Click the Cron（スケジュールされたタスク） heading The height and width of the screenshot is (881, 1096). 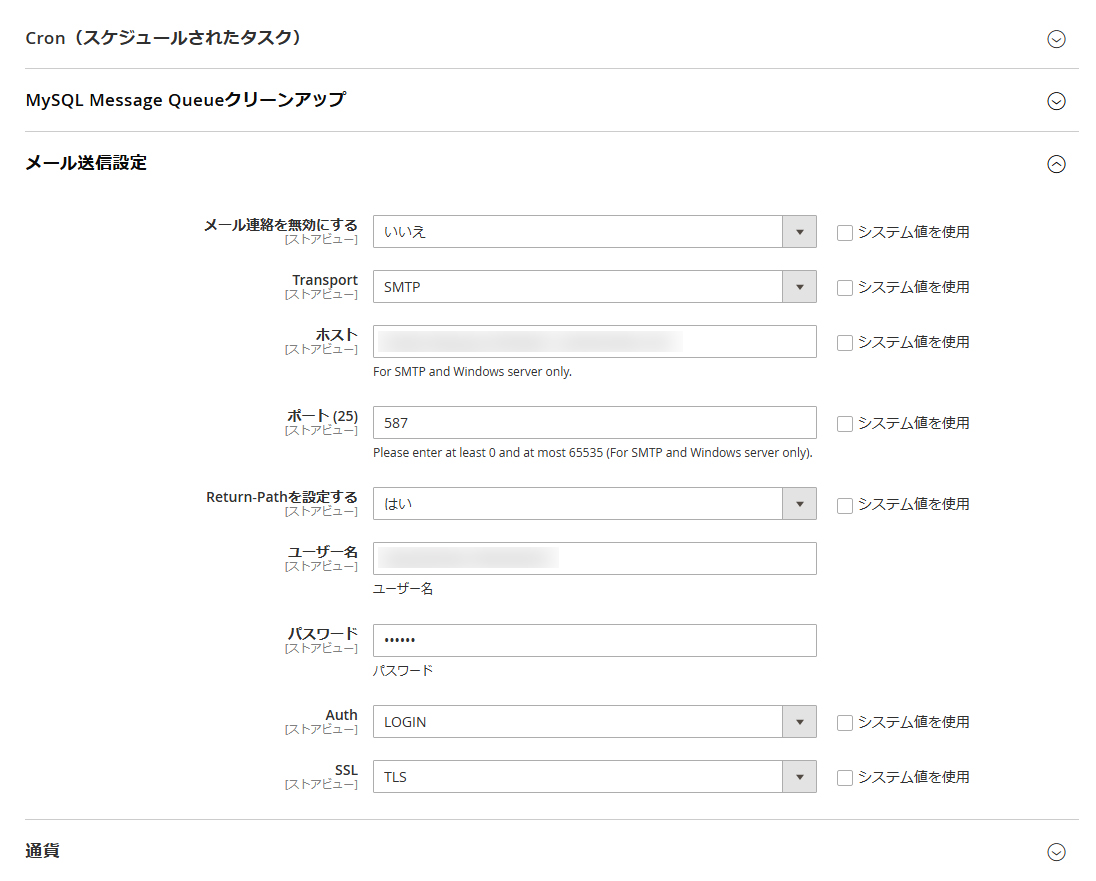pyautogui.click(x=164, y=38)
